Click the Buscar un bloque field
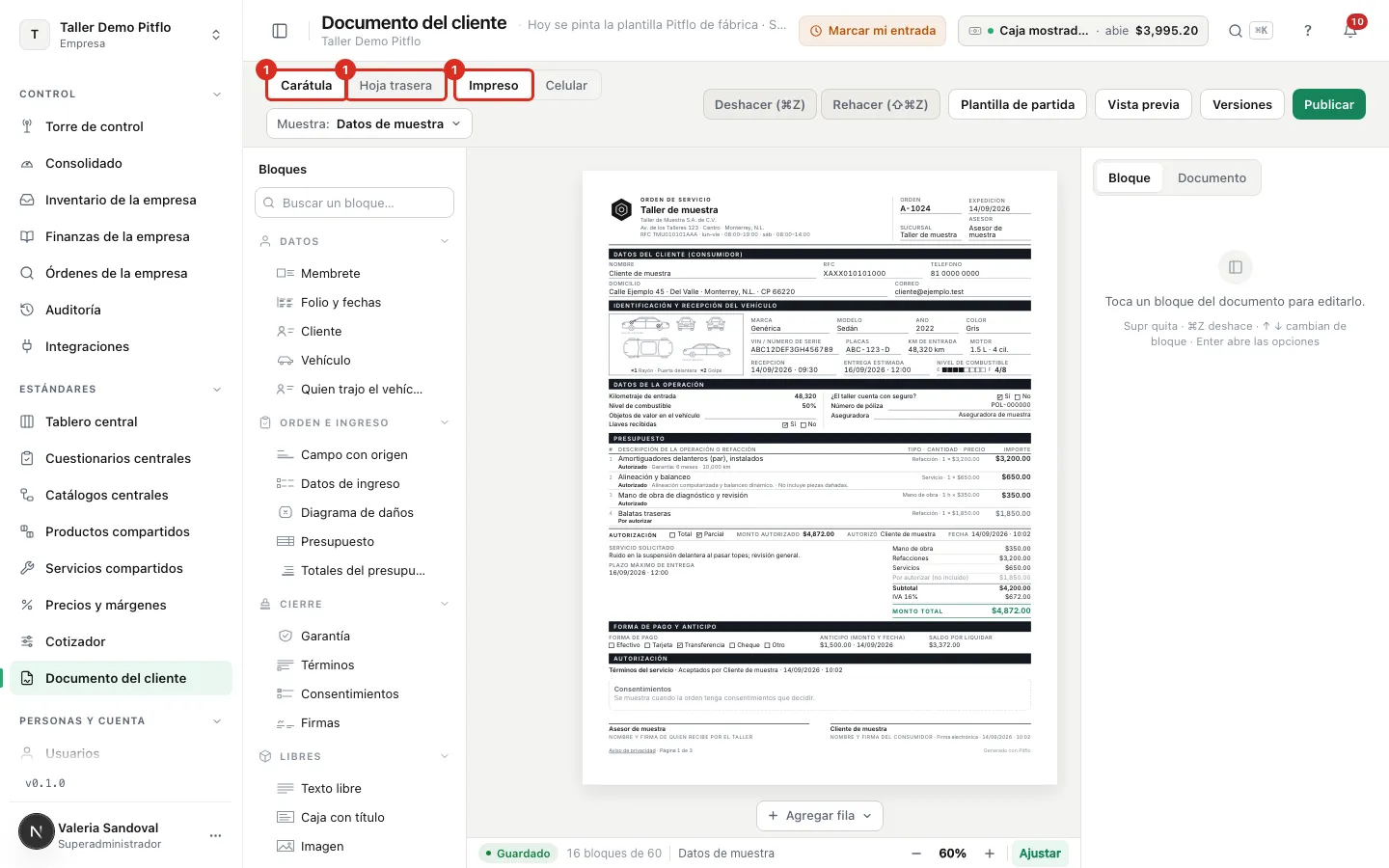Screen dimensions: 1389x868 coord(355,203)
